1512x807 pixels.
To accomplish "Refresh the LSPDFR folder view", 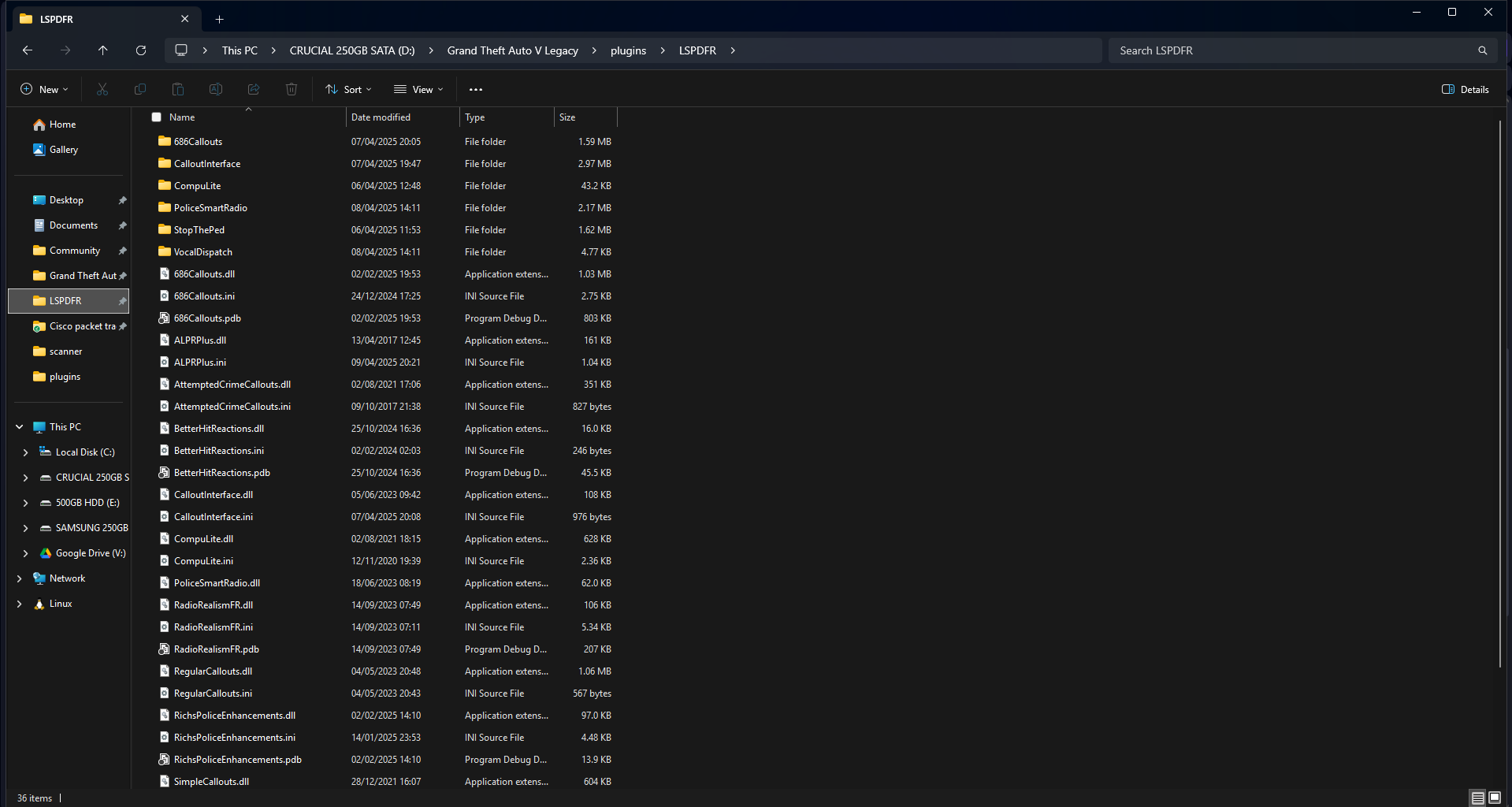I will click(141, 50).
